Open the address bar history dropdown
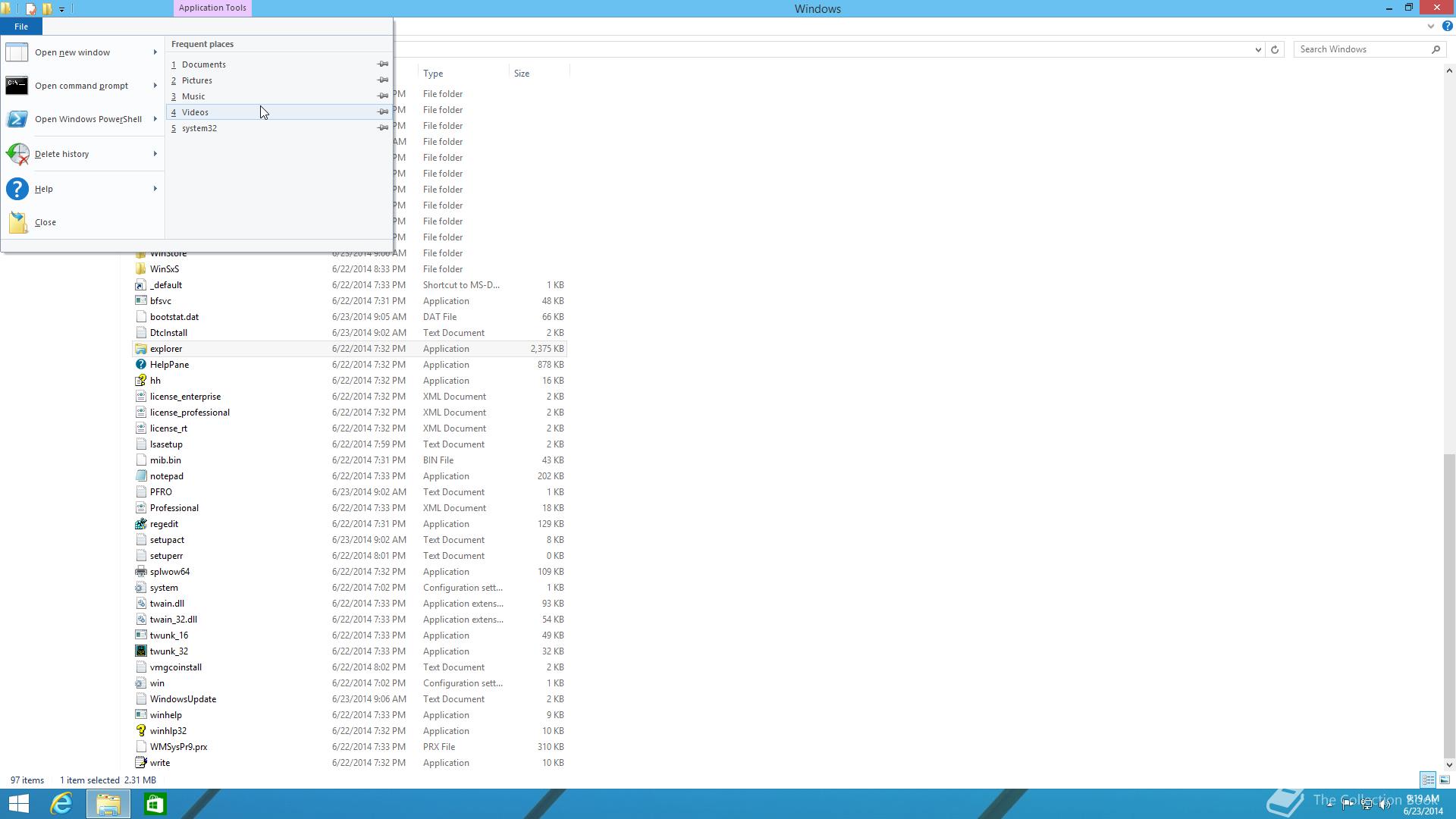 click(x=1258, y=50)
